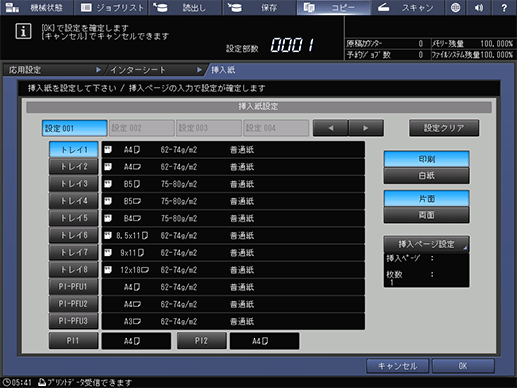Select トレイ2 as insert paper tray
517x388 pixels.
tap(74, 167)
